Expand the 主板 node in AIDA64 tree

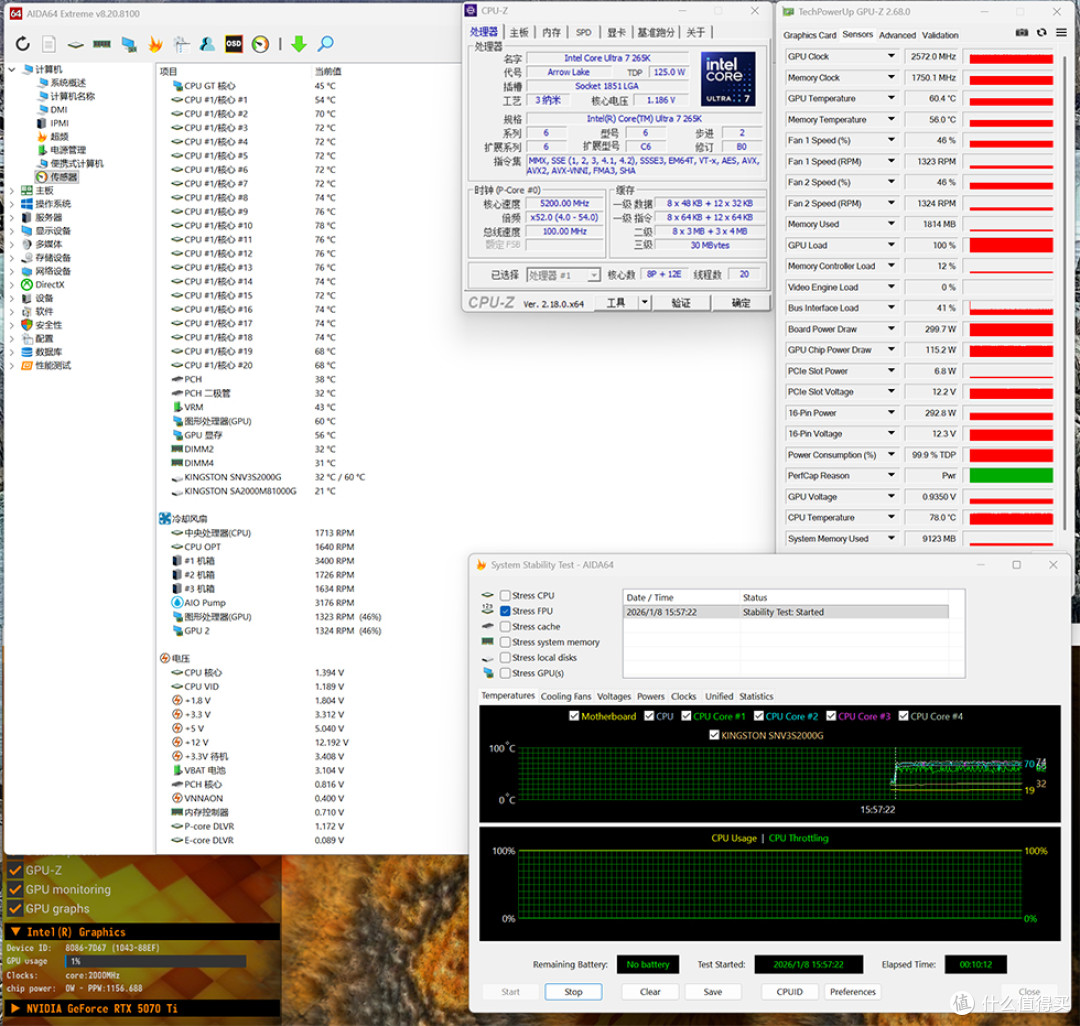[12, 191]
